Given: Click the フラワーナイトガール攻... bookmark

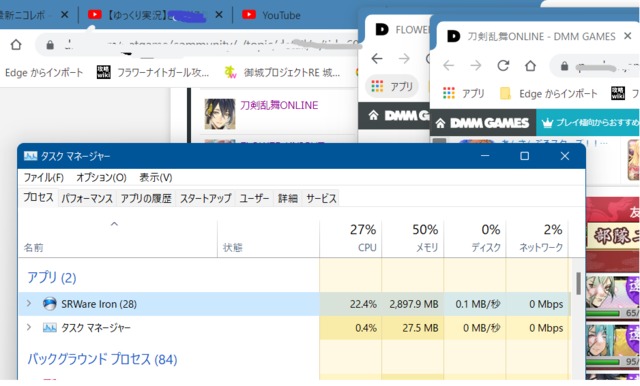Looking at the screenshot, I should pos(163,73).
